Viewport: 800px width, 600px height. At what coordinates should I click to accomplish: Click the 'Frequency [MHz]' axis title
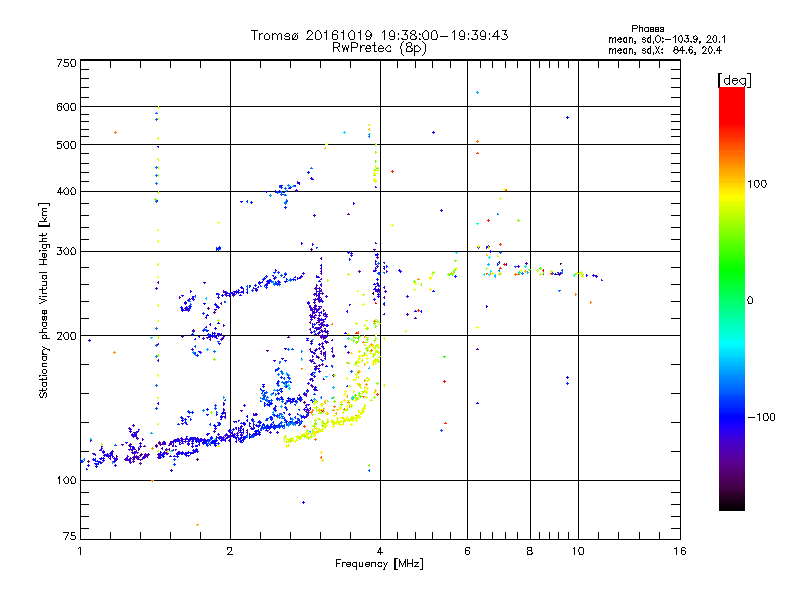point(379,564)
